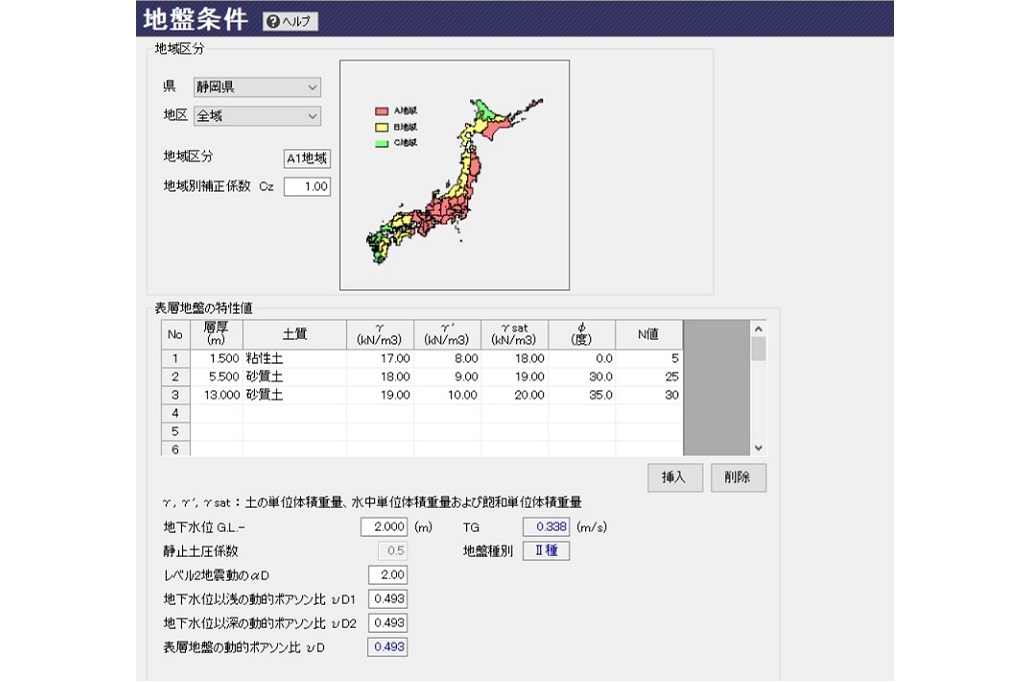Open the 県 prefecture dropdown
Image resolution: width=1024 pixels, height=682 pixels.
click(257, 87)
